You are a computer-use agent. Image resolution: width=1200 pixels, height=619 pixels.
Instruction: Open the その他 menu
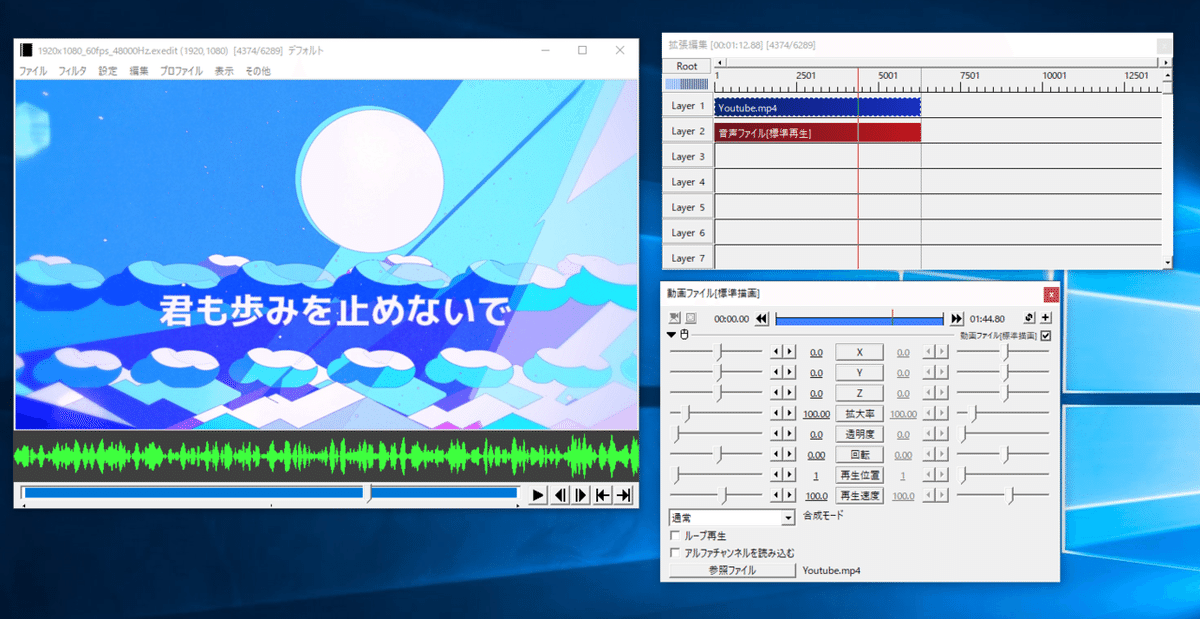[x=258, y=71]
